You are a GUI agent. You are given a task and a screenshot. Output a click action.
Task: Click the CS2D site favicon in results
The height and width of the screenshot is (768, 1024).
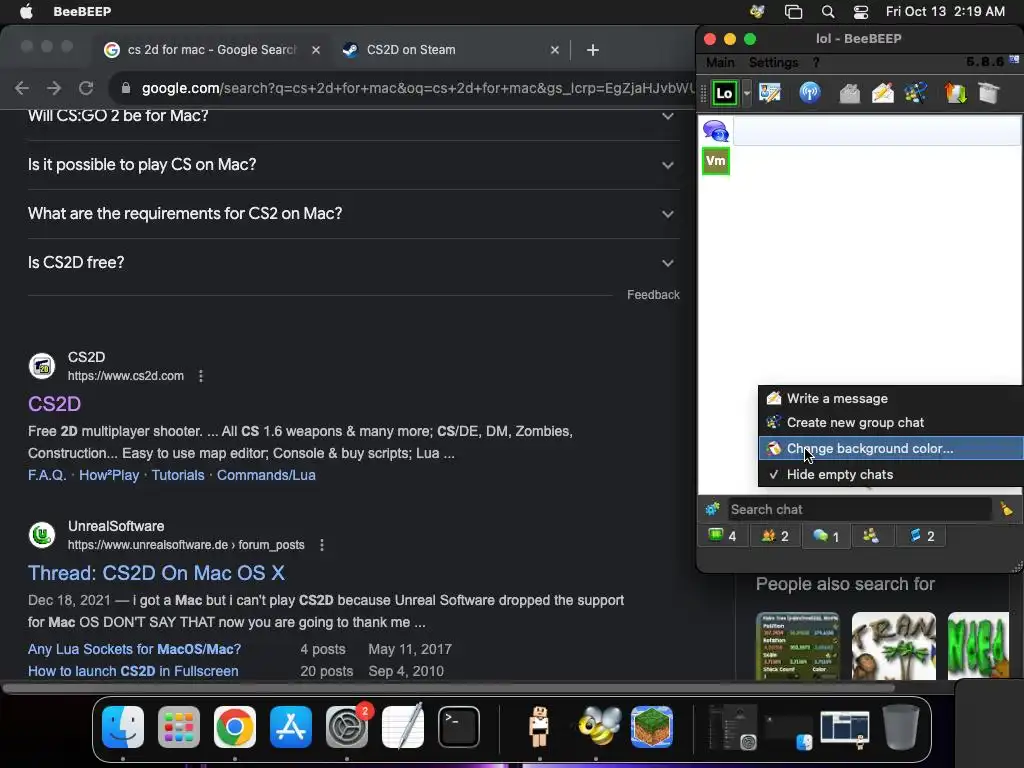[42, 366]
